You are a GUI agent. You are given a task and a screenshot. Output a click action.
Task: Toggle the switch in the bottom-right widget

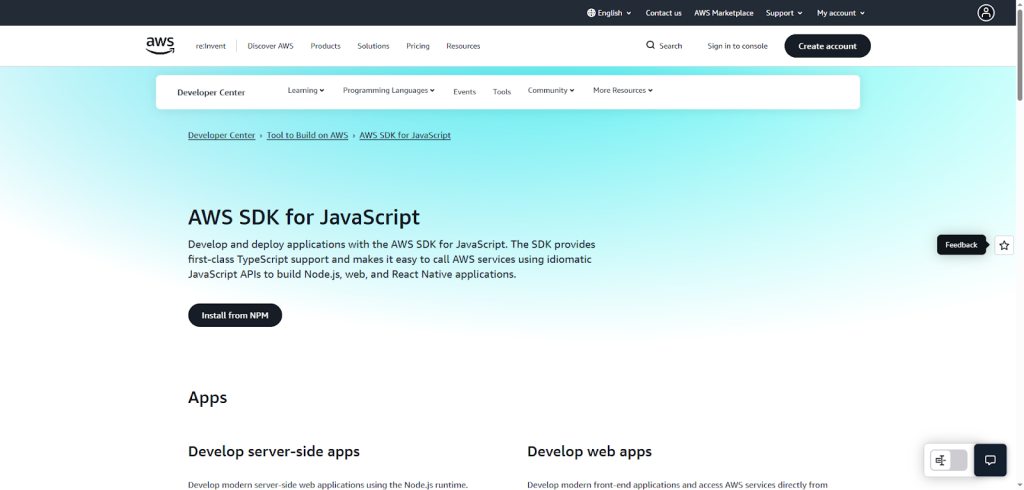tap(948, 460)
